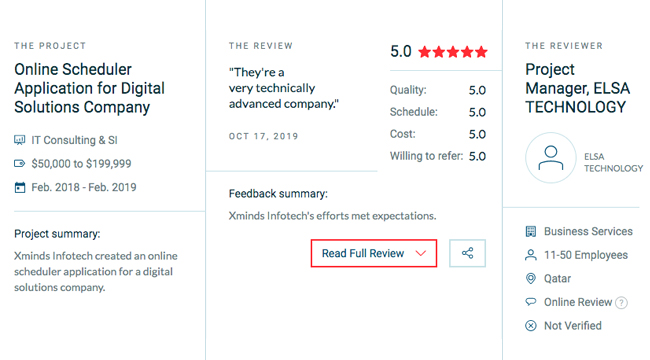
Task: Click the Online Review help question mark
Action: click(621, 303)
